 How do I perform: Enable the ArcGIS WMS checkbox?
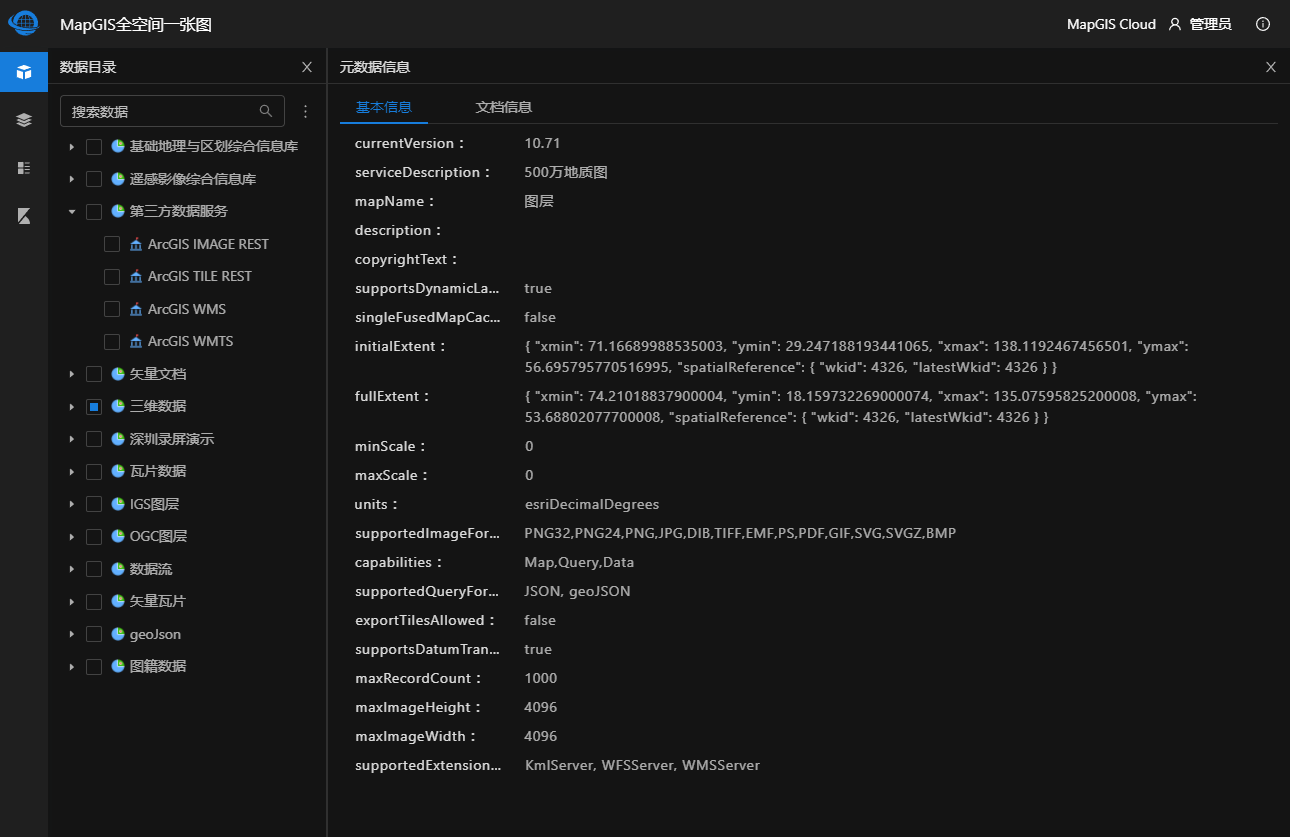[x=112, y=309]
